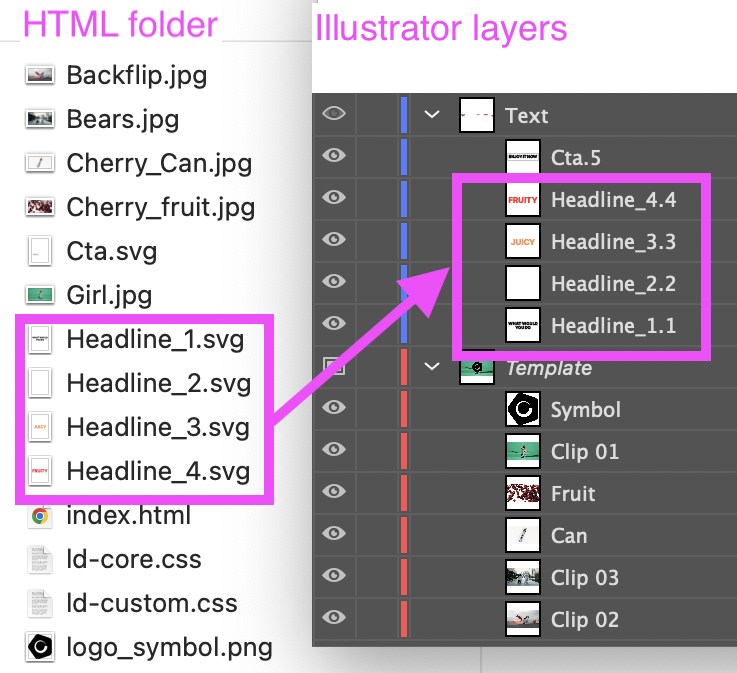Hide the Cta.5 layer
The width and height of the screenshot is (737, 673).
(x=334, y=155)
